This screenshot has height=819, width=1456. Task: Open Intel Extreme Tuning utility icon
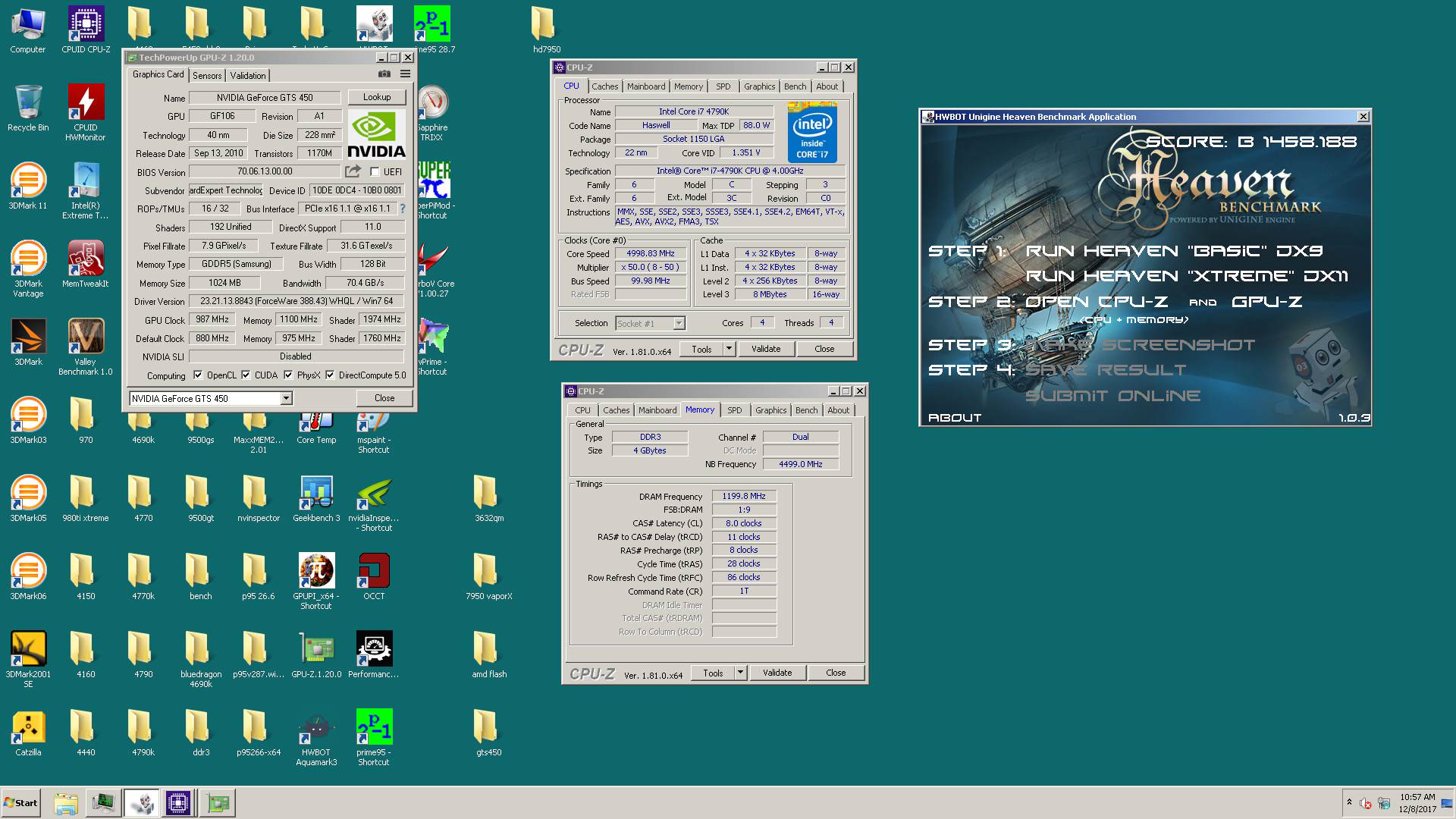[x=86, y=191]
